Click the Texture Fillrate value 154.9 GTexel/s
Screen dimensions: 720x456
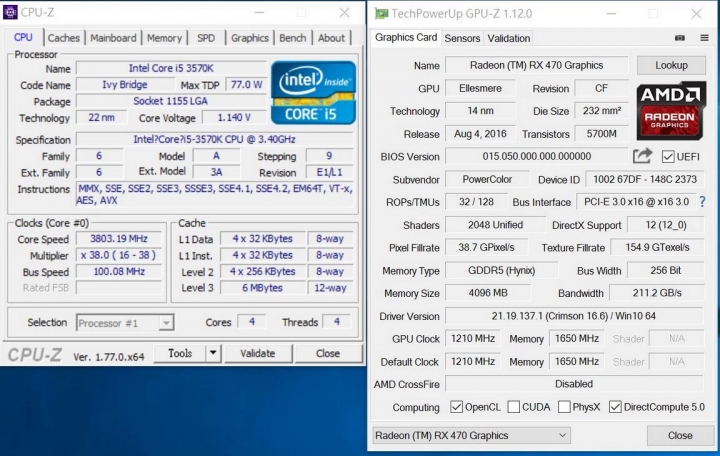point(657,248)
